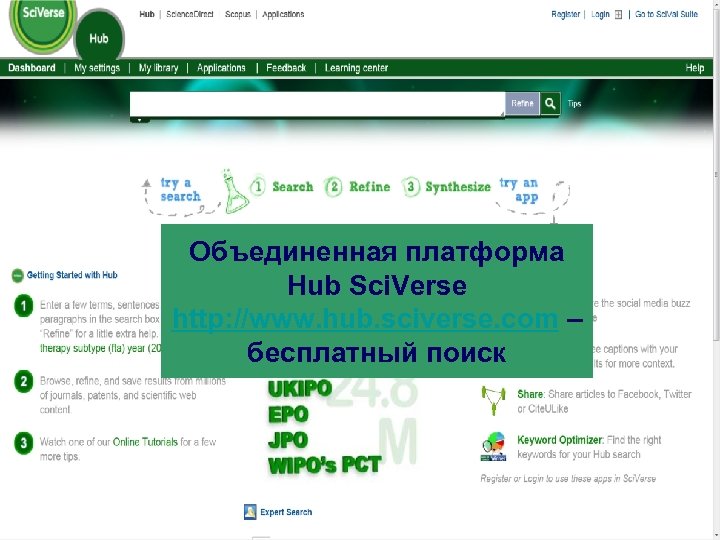Open the Login expand plus icon
Screen dimensions: 720x540
[619, 15]
